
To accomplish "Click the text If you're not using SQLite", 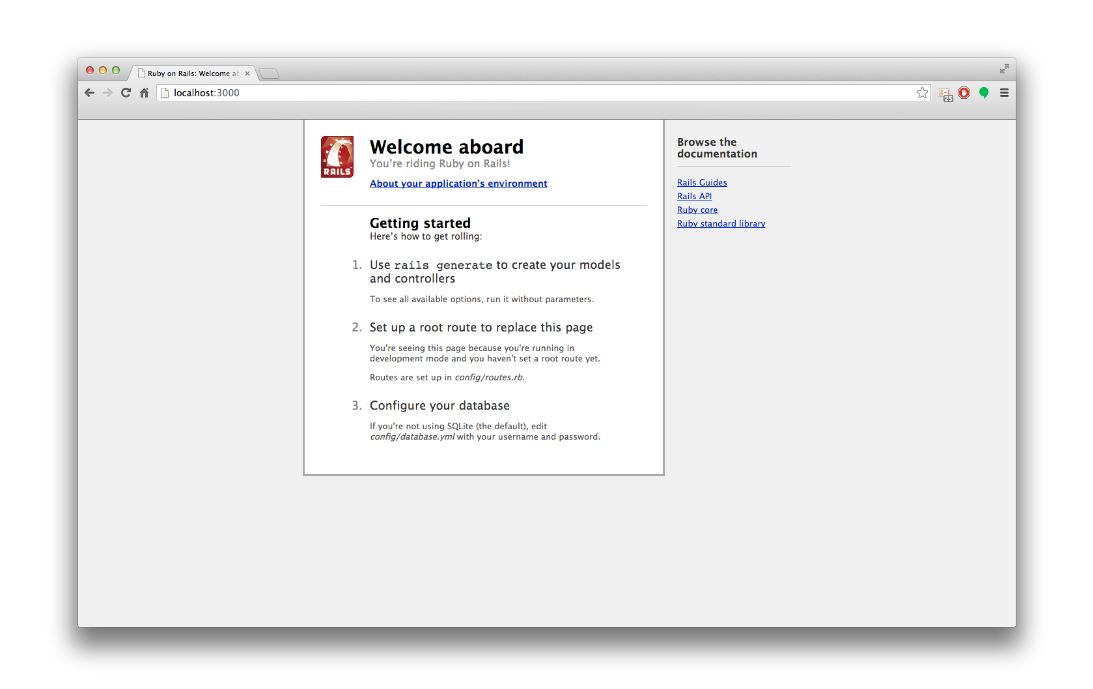I will [484, 432].
